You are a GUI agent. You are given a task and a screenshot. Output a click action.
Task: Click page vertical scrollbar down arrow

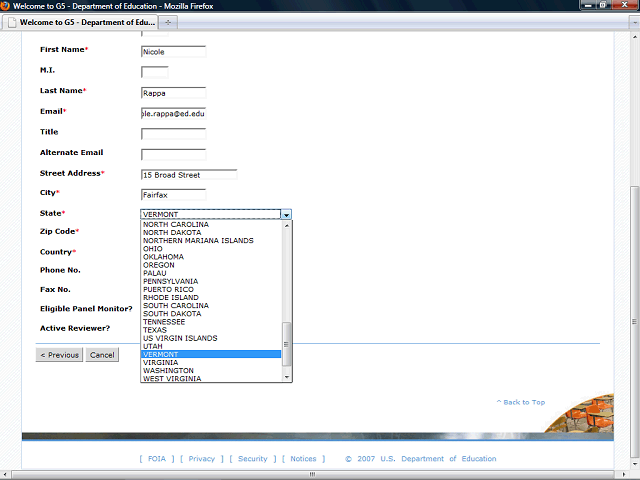(x=635, y=464)
